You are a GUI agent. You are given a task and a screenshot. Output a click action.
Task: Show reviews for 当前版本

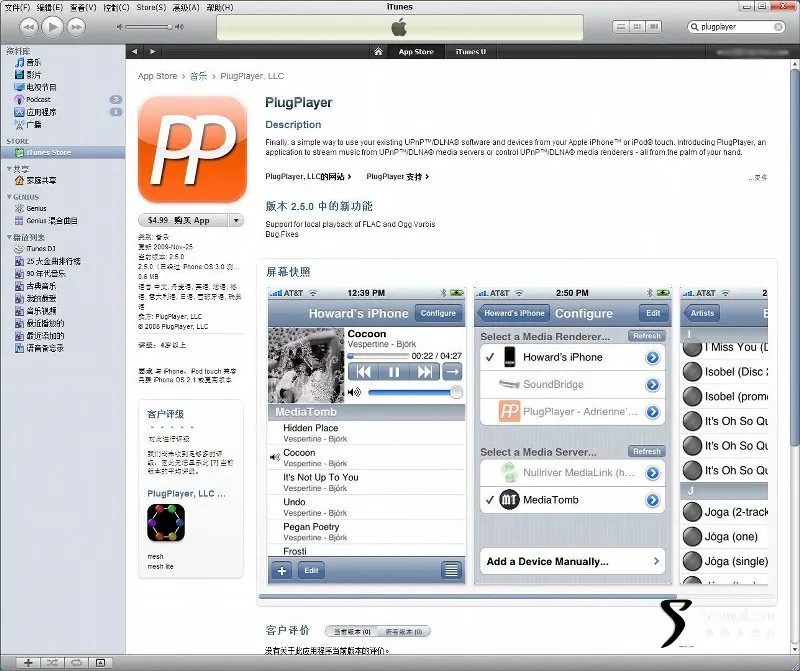(352, 632)
